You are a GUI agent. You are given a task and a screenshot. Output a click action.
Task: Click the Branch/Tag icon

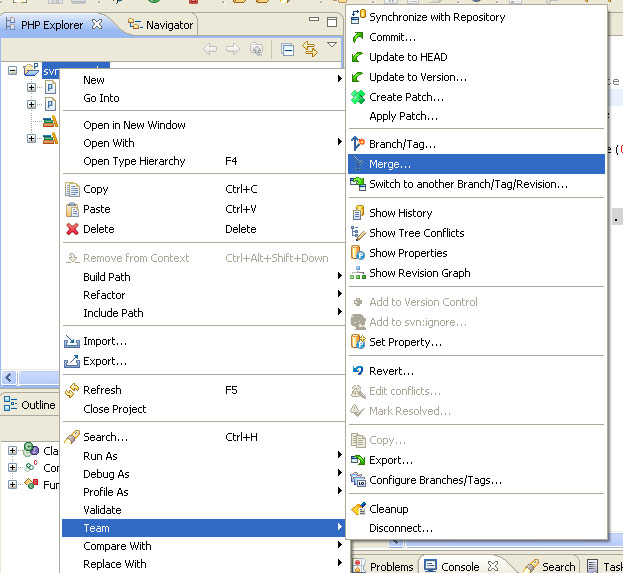coord(359,144)
